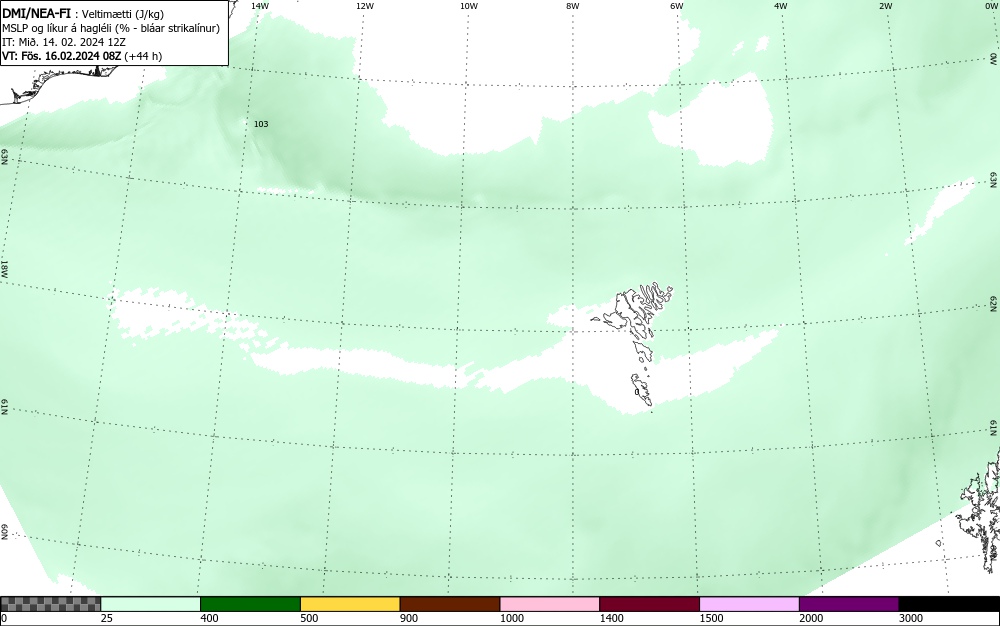Click the 3000 legend value label
Screen dimensions: 1000x626
(x=911, y=618)
